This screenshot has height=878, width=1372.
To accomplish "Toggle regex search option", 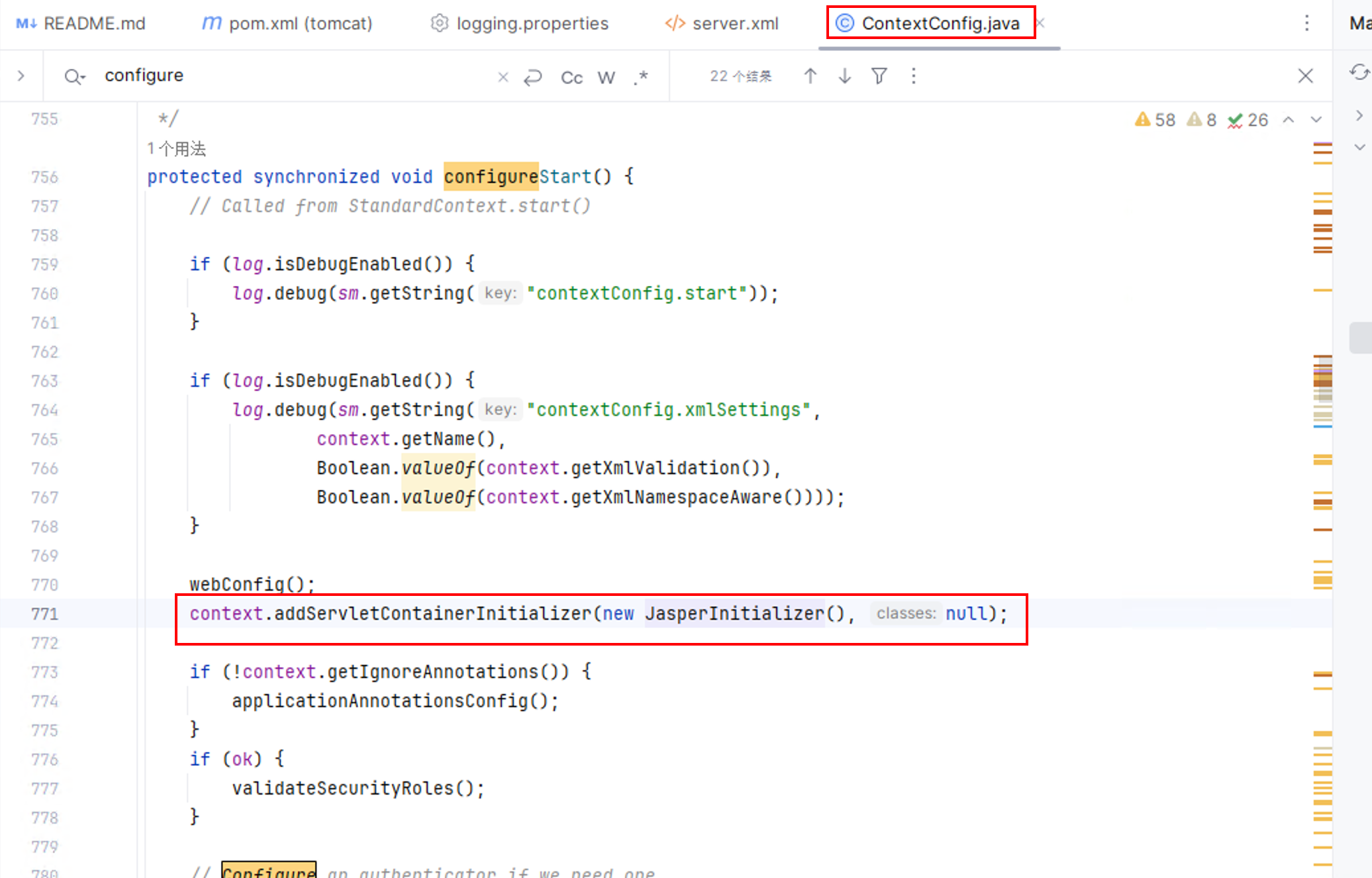I will [640, 77].
